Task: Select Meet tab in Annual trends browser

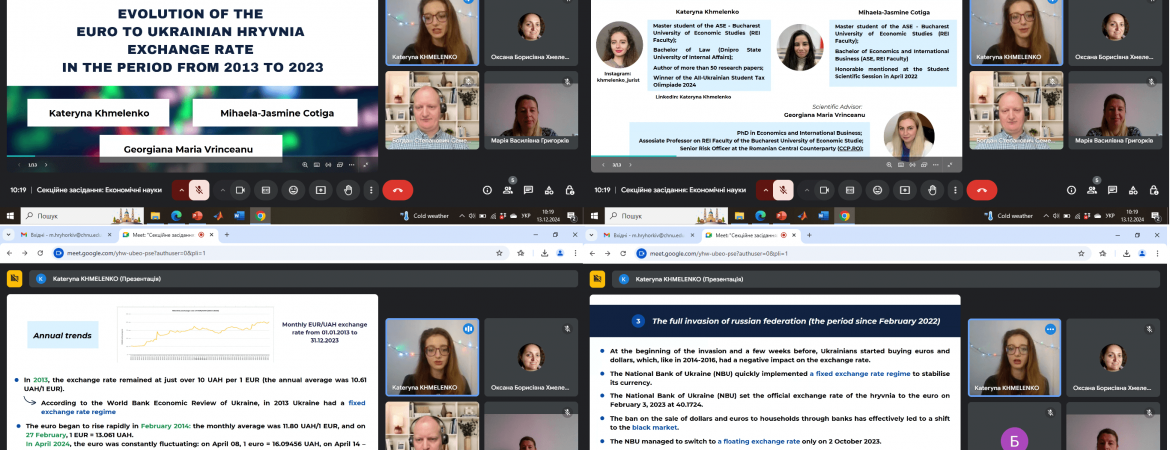Action: (x=168, y=234)
